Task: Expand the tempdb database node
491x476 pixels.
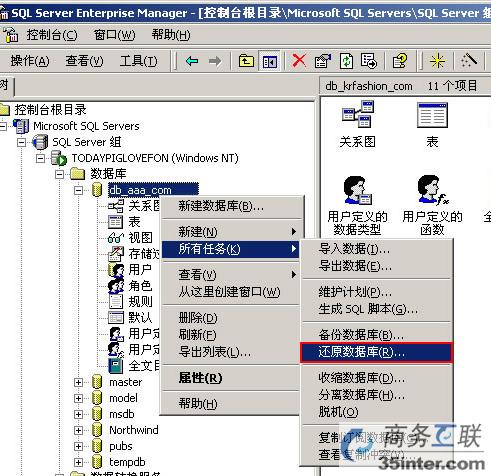Action: click(x=78, y=462)
